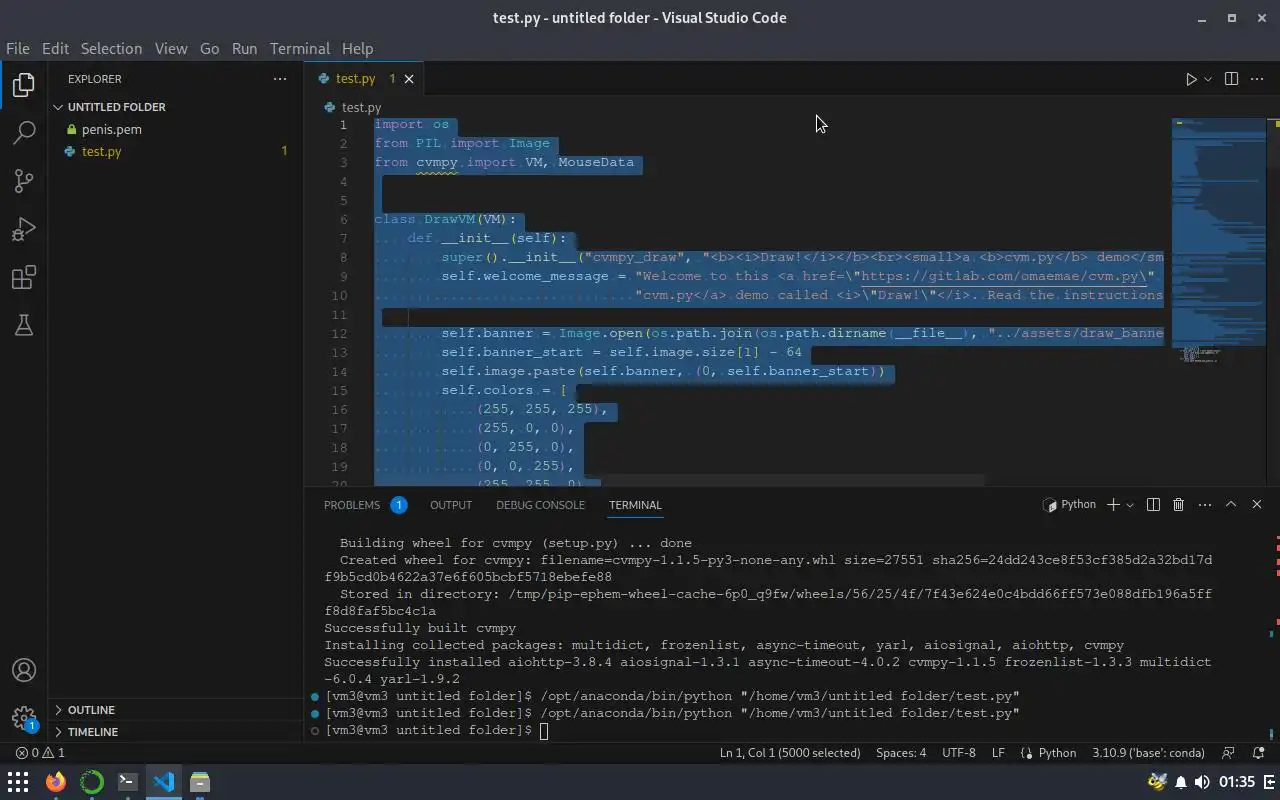The image size is (1280, 800).
Task: Click errors and warnings status indicator
Action: pos(40,753)
